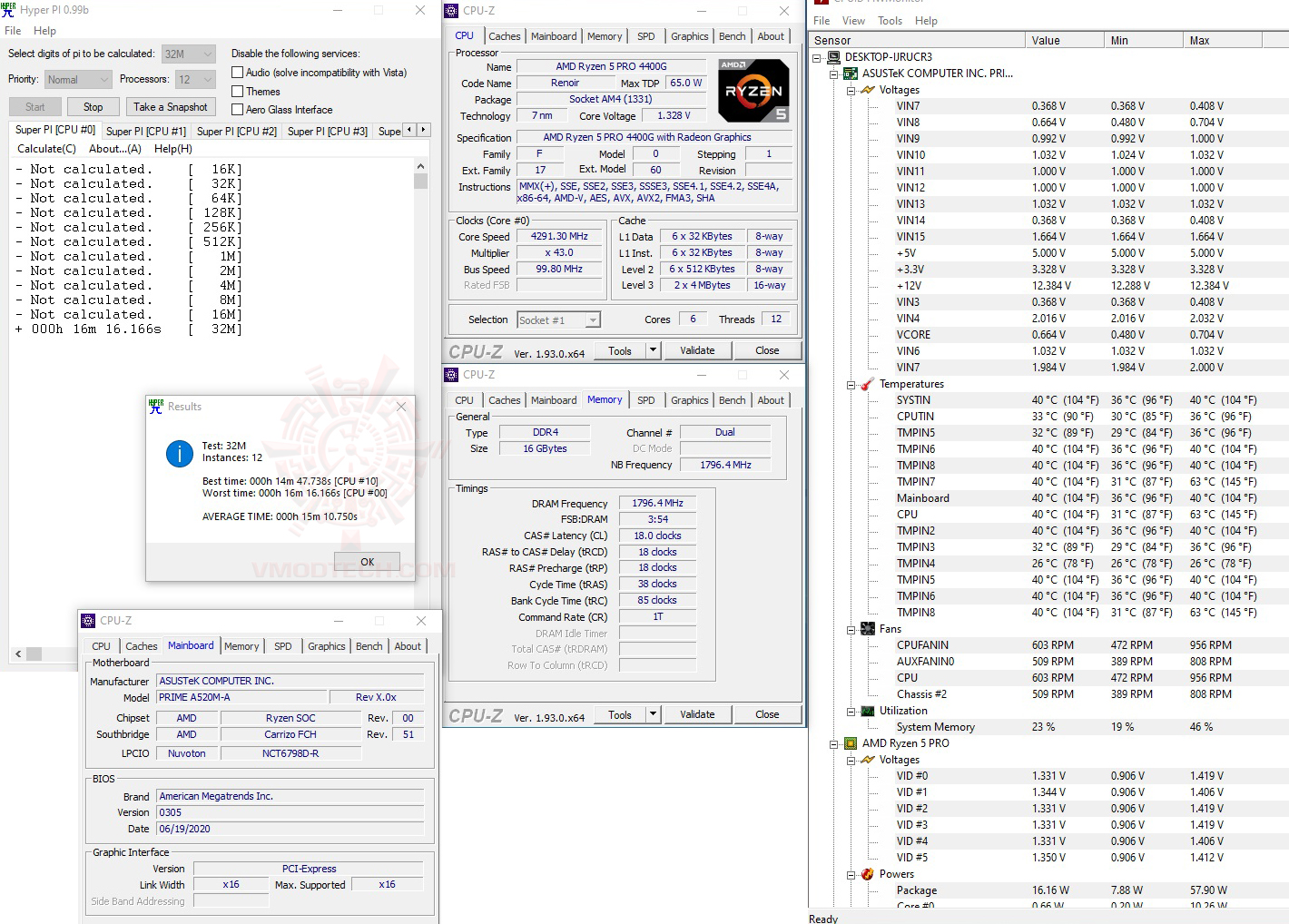The image size is (1289, 924).
Task: Check the Themes checkbox in Hyper PI
Action: [236, 91]
